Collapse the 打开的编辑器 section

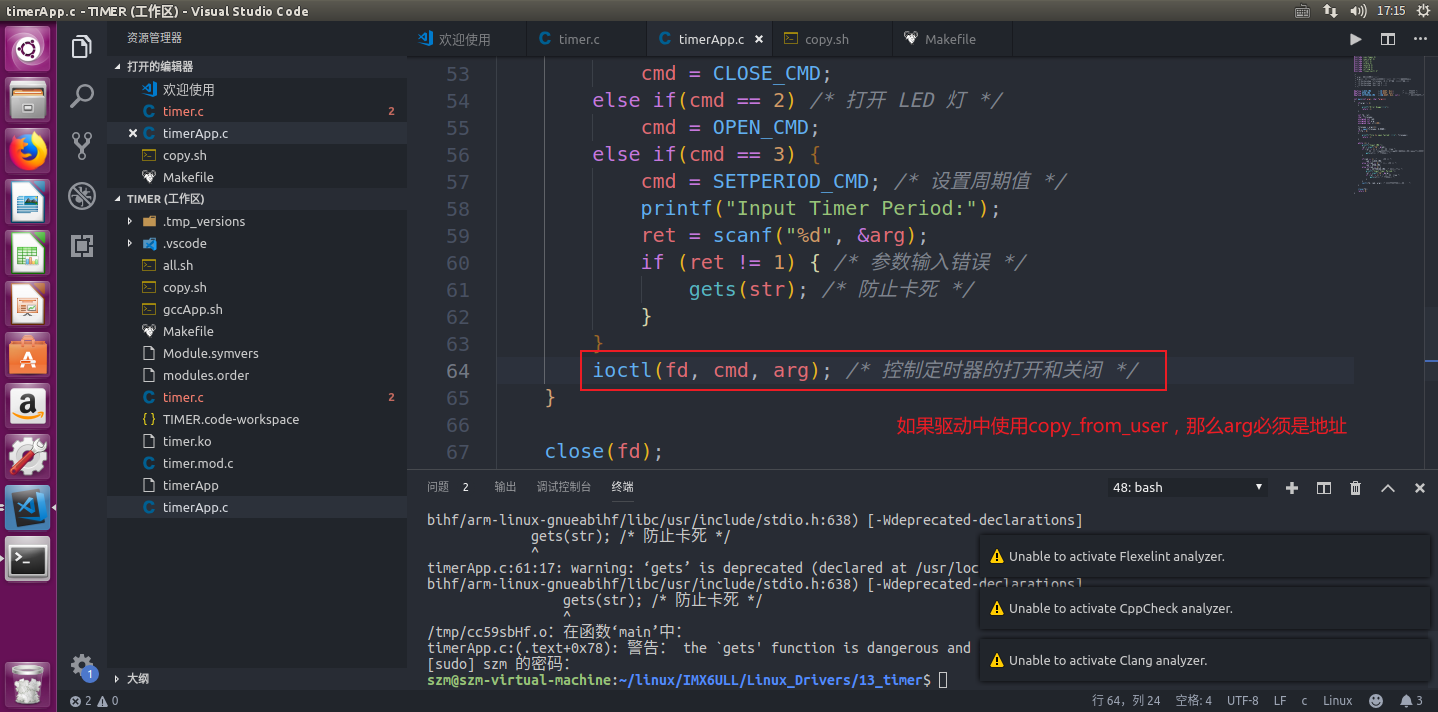coord(256,66)
